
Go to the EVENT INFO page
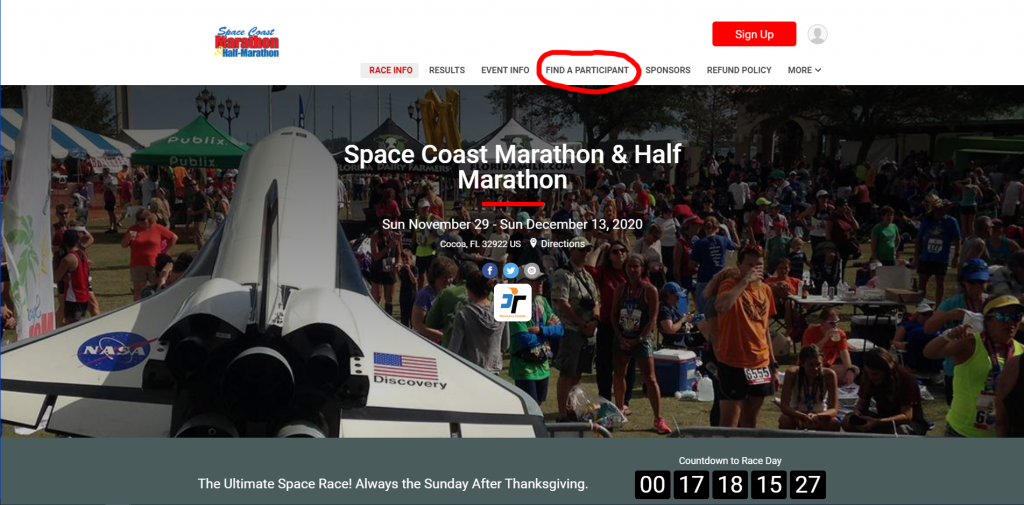[505, 70]
